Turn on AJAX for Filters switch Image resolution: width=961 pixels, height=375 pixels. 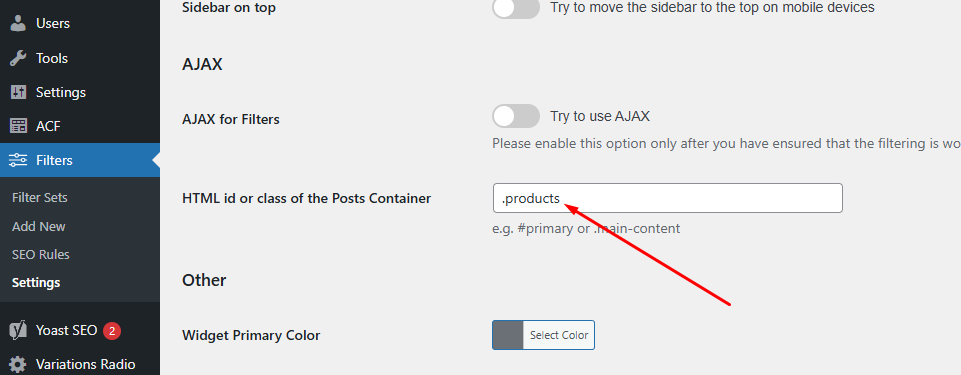coord(516,116)
